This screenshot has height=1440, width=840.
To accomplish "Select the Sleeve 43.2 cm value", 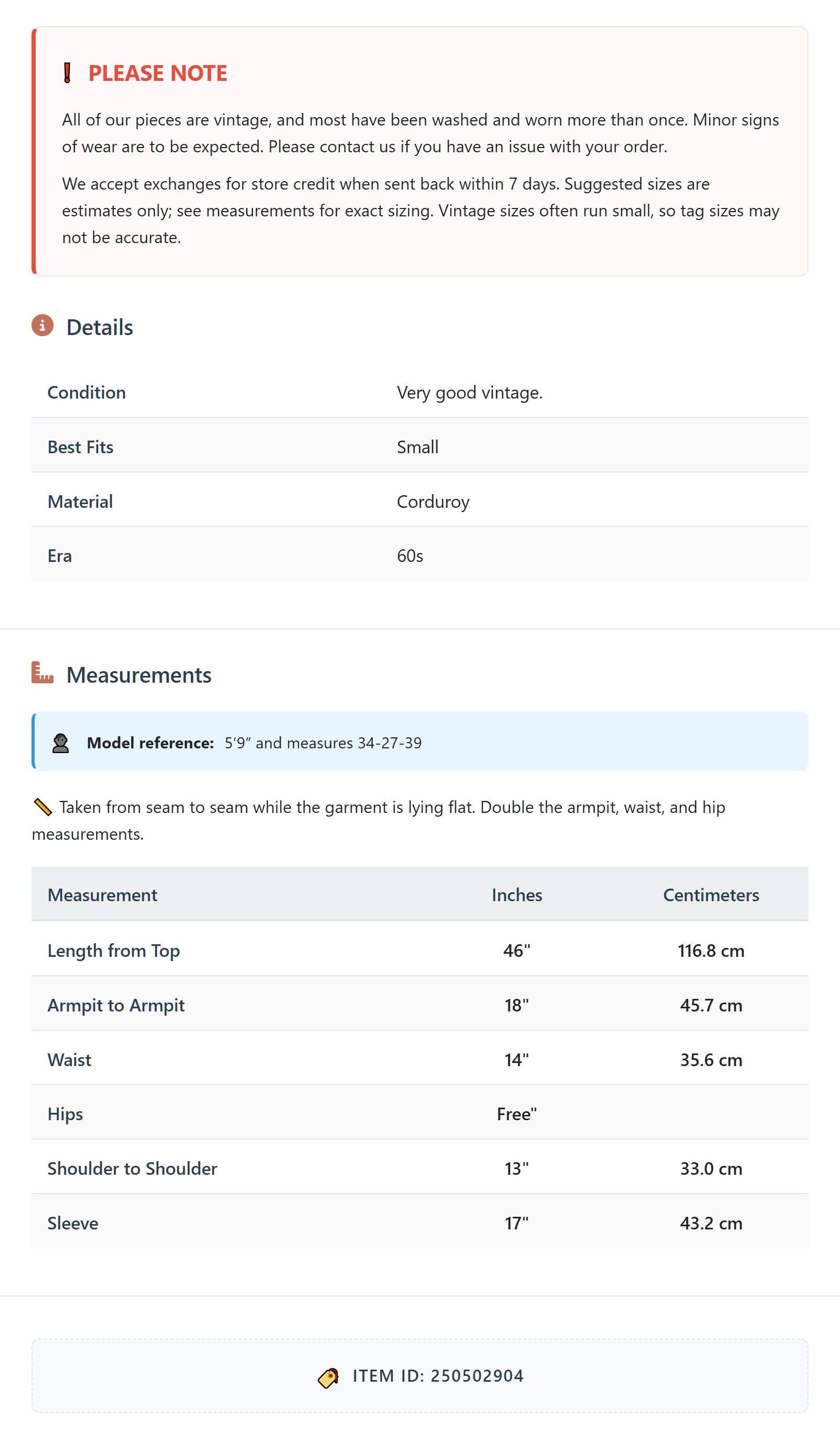I will (711, 1223).
